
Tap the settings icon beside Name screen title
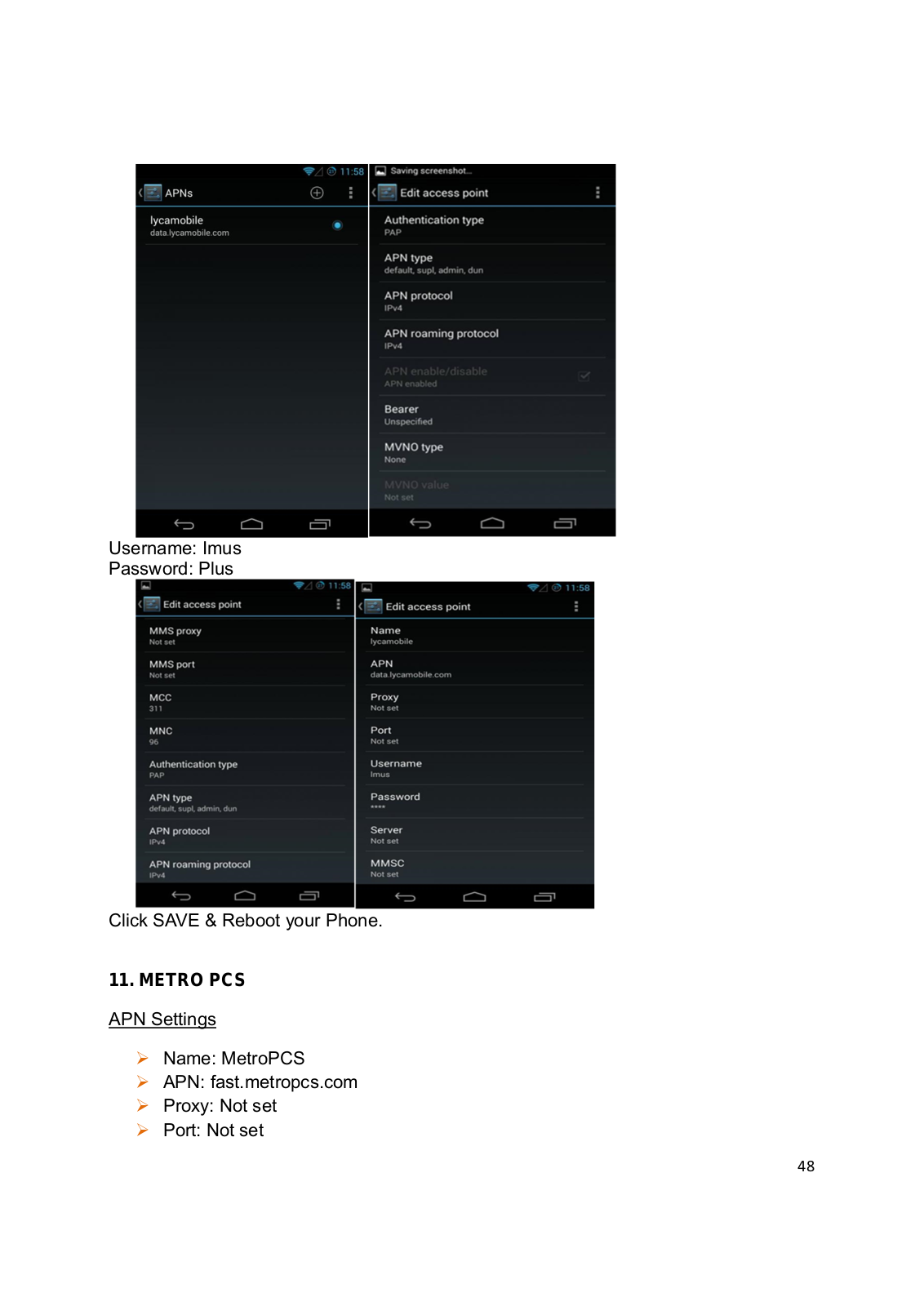click(x=373, y=606)
